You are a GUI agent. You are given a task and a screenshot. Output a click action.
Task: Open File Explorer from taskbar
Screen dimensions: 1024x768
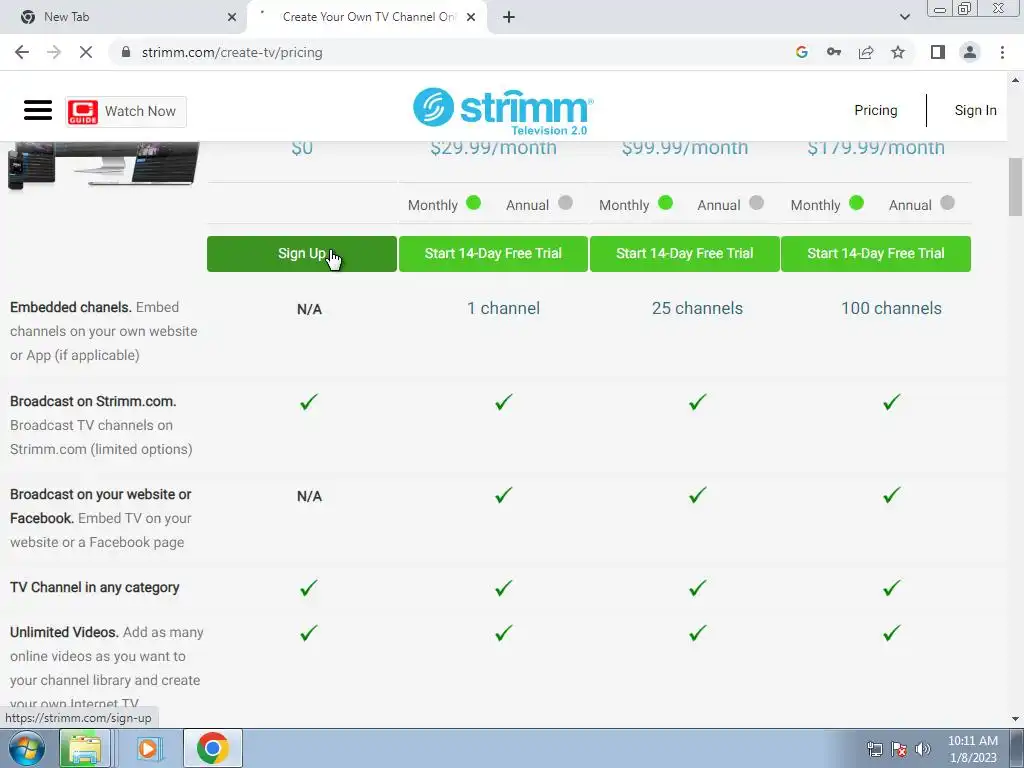pos(85,748)
